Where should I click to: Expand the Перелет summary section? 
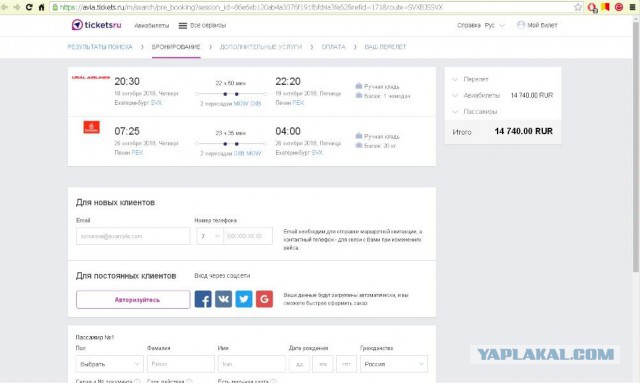point(471,79)
